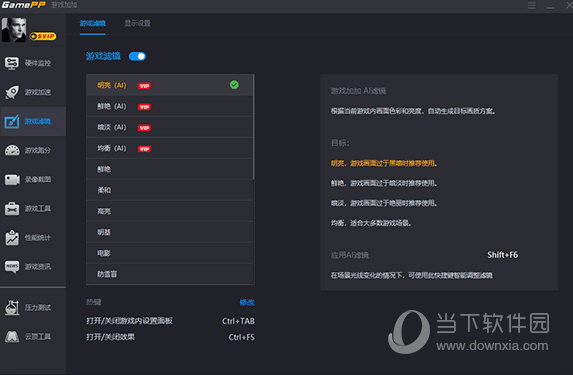Viewport: 573px width, 375px height.
Task: Toggle the 游戏滤镜 master switch
Action: click(x=137, y=56)
